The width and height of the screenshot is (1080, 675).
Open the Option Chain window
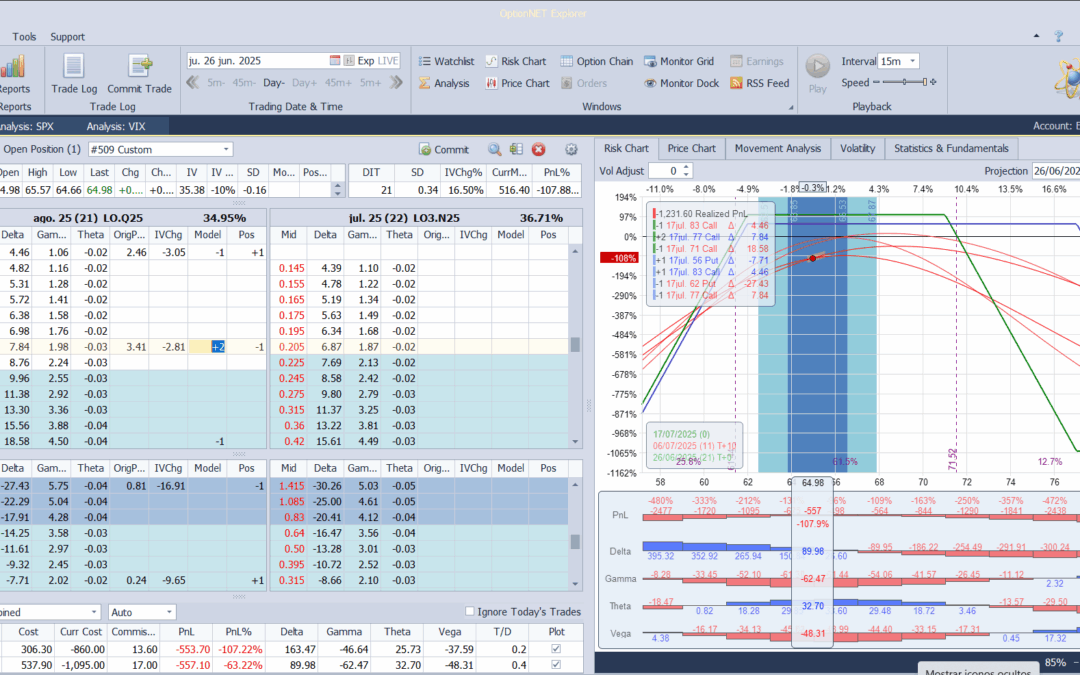click(x=597, y=61)
